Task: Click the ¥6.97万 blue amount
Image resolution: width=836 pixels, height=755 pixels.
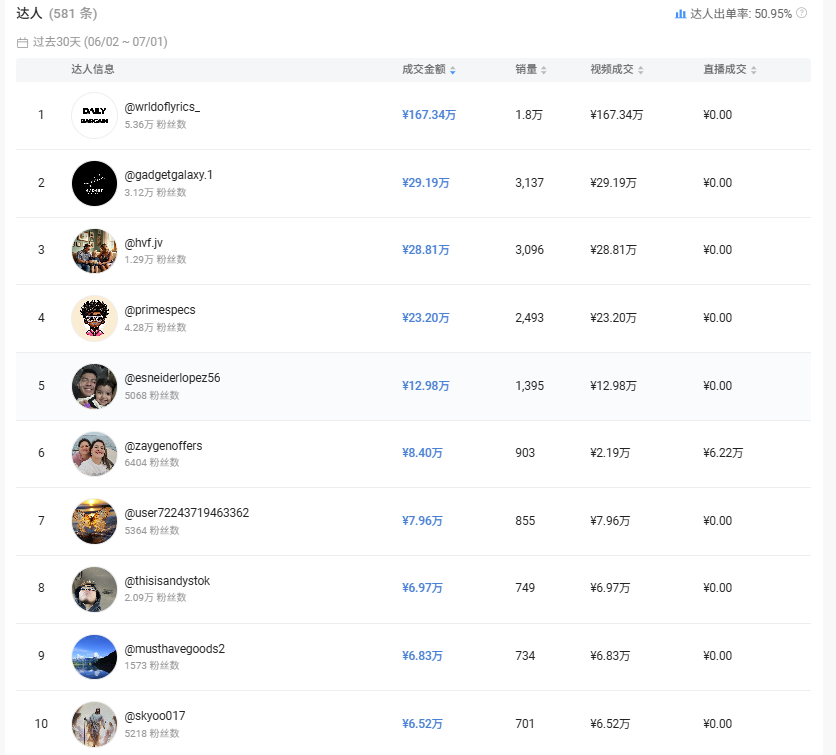Action: (422, 588)
